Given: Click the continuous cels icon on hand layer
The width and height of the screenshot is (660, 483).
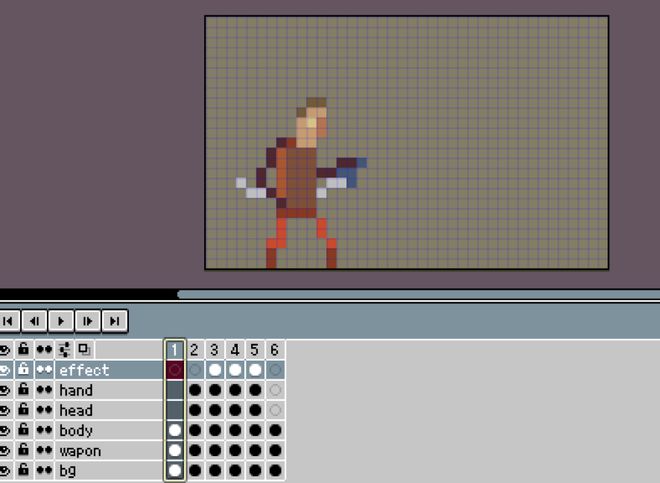Looking at the screenshot, I should 45,390.
